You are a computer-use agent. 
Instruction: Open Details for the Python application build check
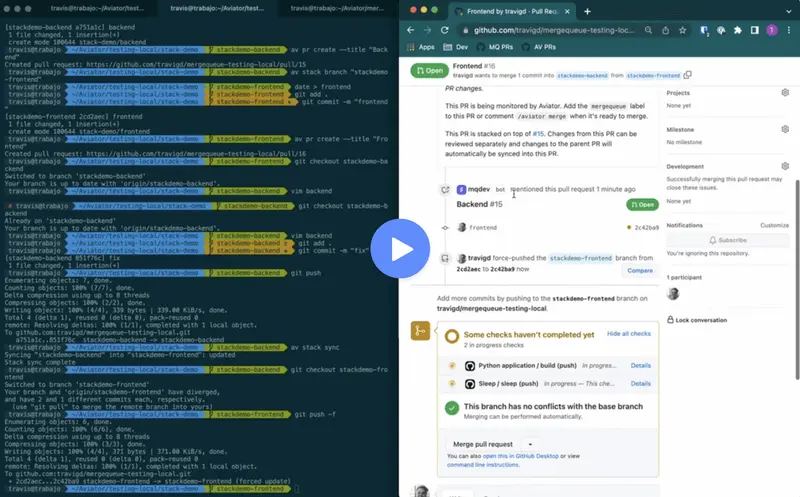click(x=640, y=365)
